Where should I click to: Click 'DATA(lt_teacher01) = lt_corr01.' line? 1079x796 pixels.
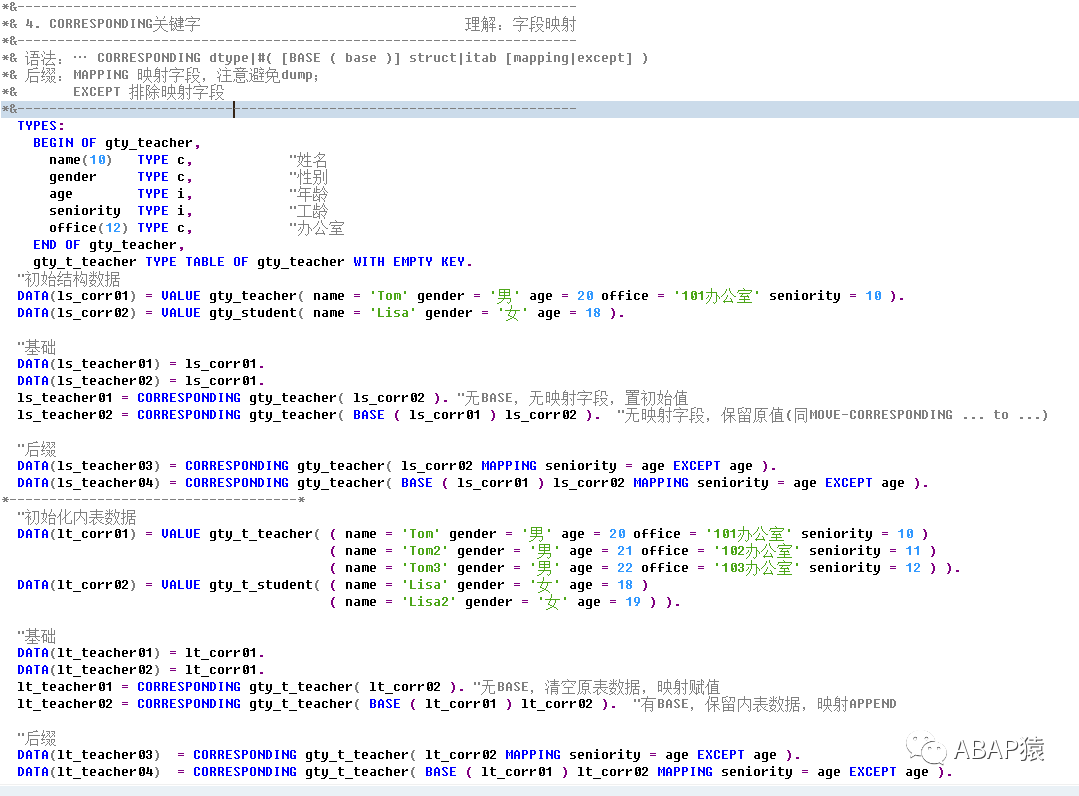pyautogui.click(x=141, y=653)
